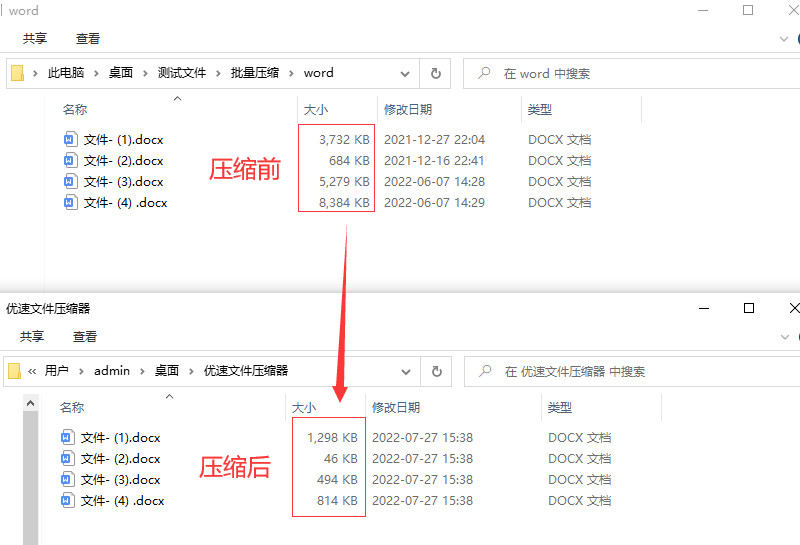Select 文件- (2).docx icon in 优速文件压缩器 window
This screenshot has width=800, height=545.
[67, 458]
